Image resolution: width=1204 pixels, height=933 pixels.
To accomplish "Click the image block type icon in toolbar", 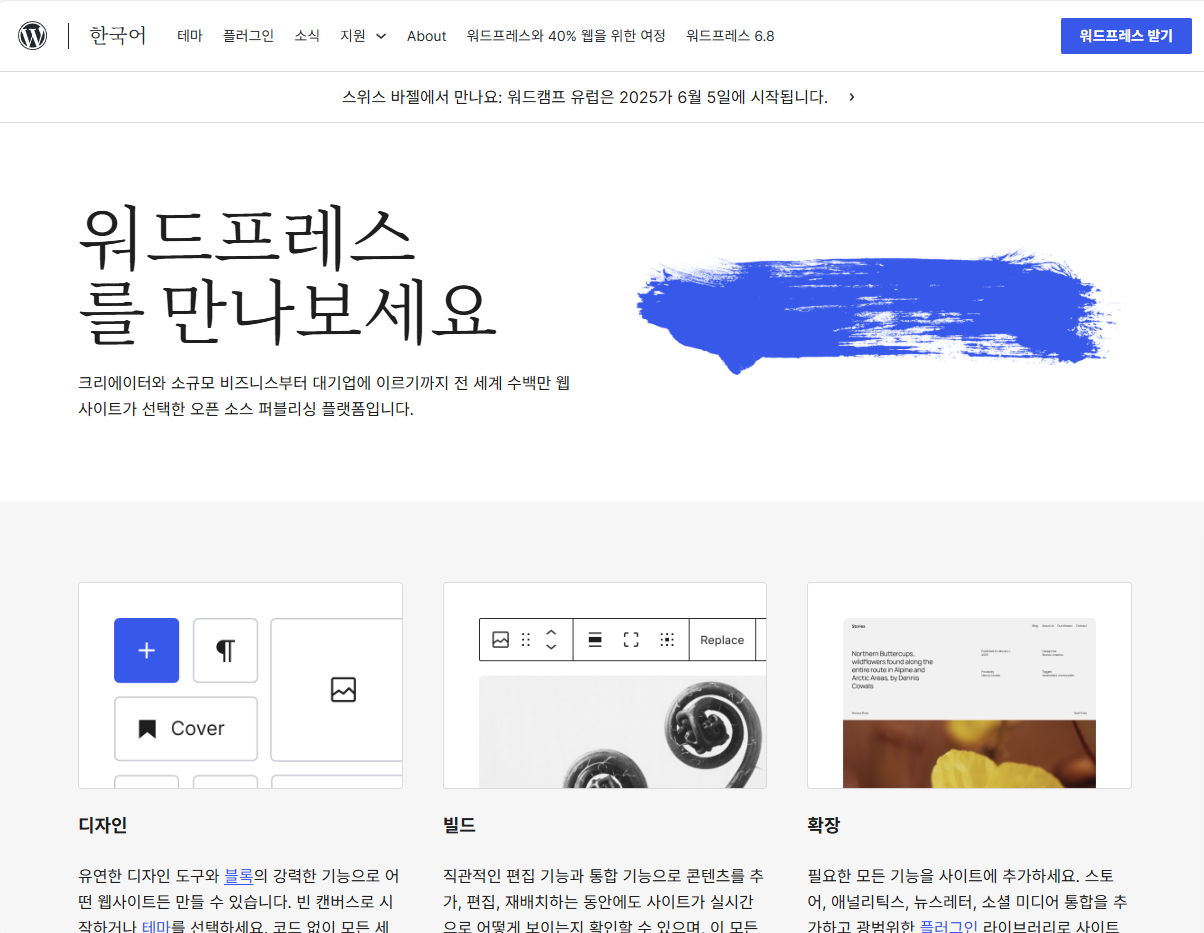I will click(501, 640).
